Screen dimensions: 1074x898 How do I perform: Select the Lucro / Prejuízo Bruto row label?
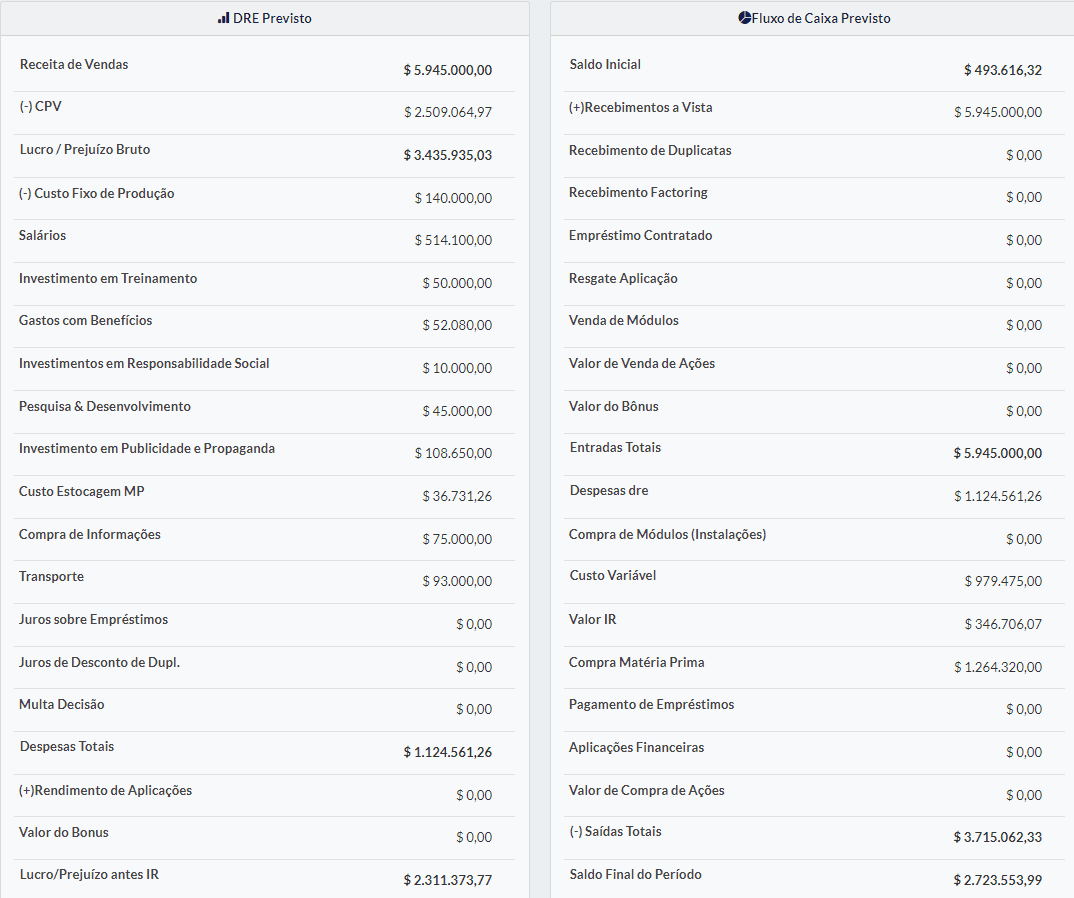[x=85, y=150]
